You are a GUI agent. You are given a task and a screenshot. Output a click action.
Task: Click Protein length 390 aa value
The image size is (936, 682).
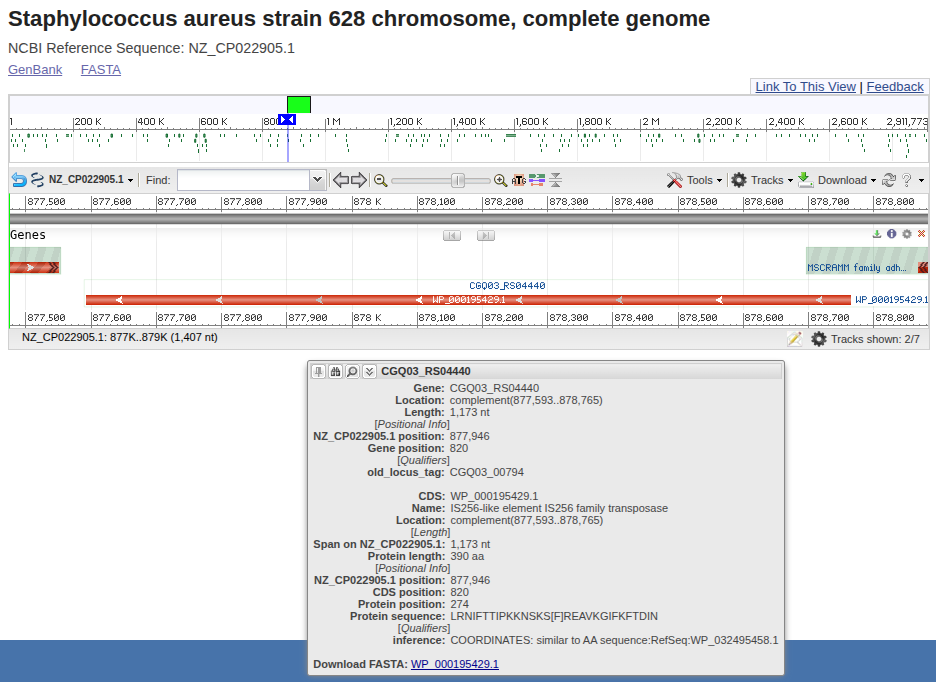[x=467, y=557]
